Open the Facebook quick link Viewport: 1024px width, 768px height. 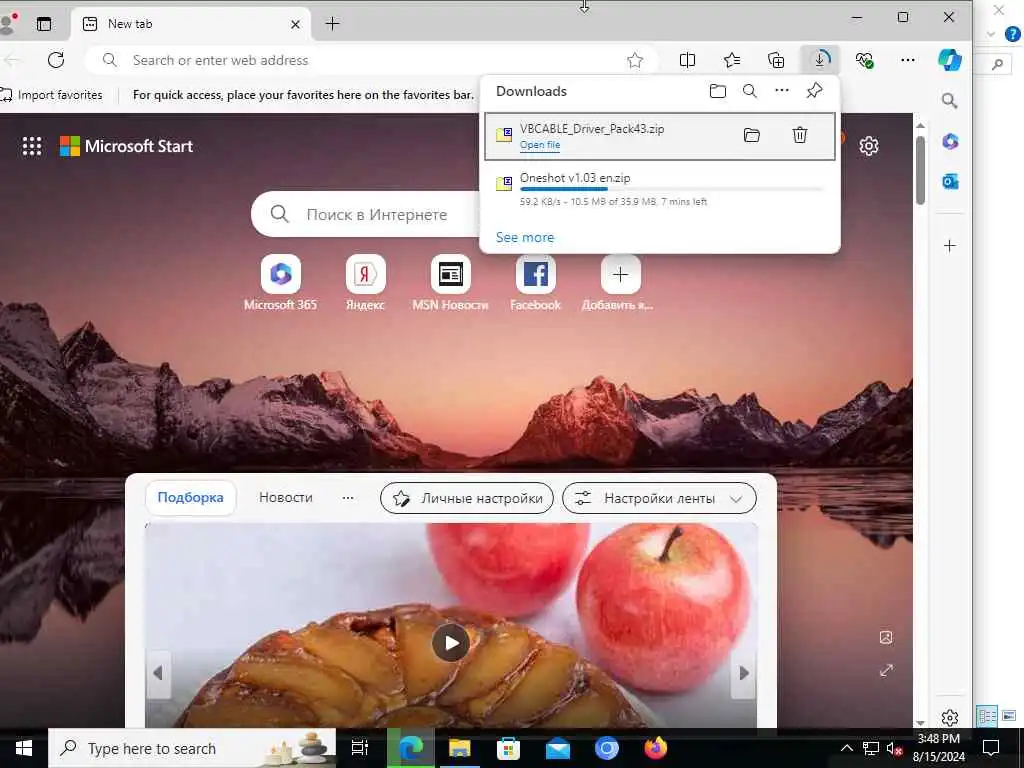[536, 283]
